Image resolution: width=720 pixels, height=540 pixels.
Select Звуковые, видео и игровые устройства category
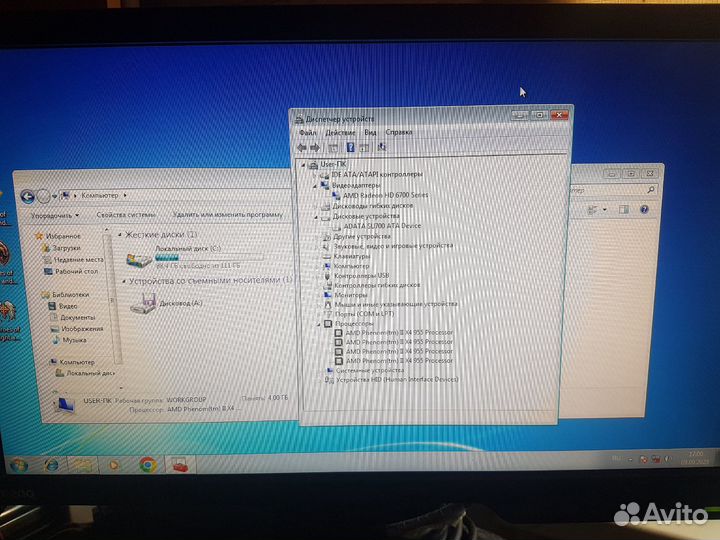point(394,247)
